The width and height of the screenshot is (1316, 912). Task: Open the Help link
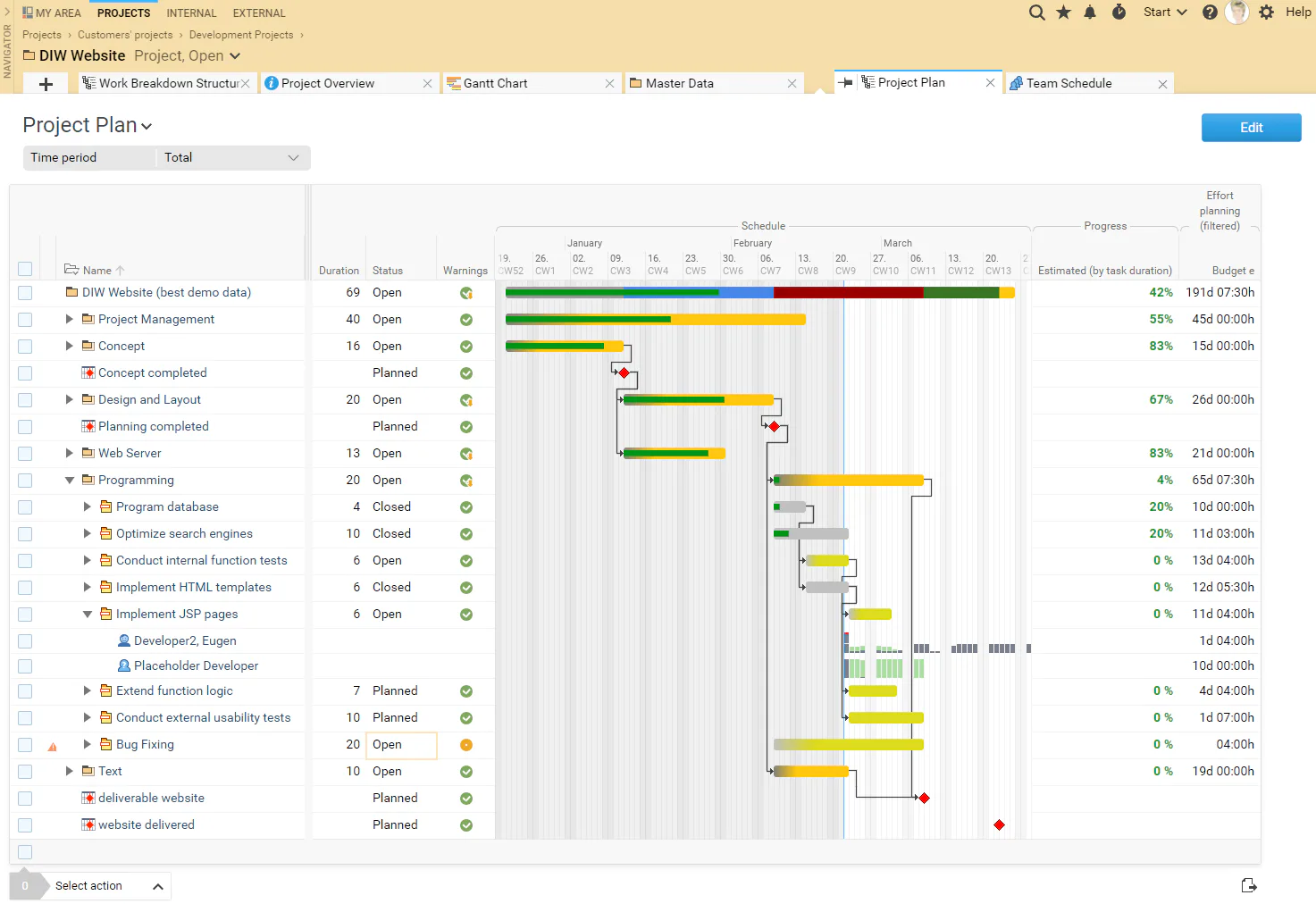pyautogui.click(x=1298, y=13)
